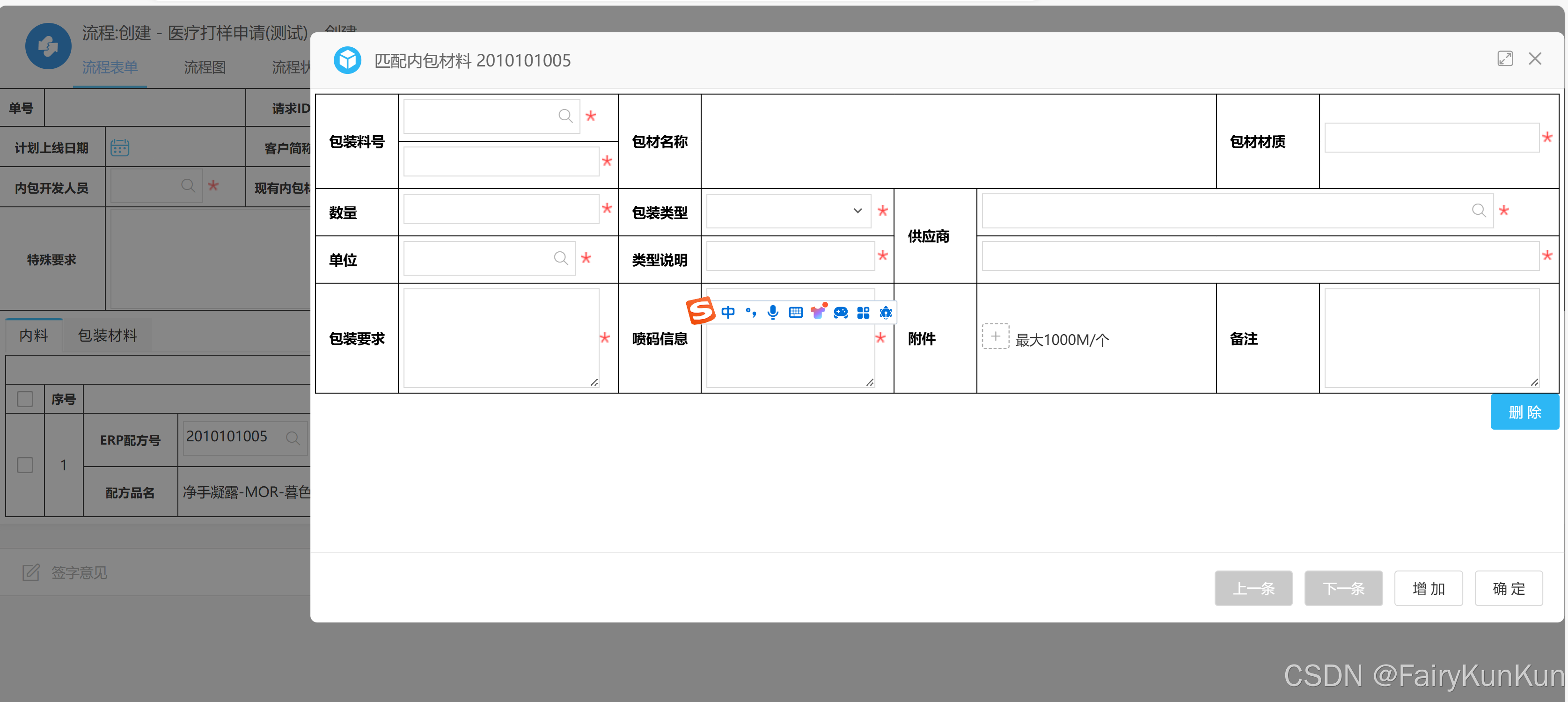Switch to the 包装材料 tab
The height and width of the screenshot is (702, 1568).
pyautogui.click(x=107, y=336)
